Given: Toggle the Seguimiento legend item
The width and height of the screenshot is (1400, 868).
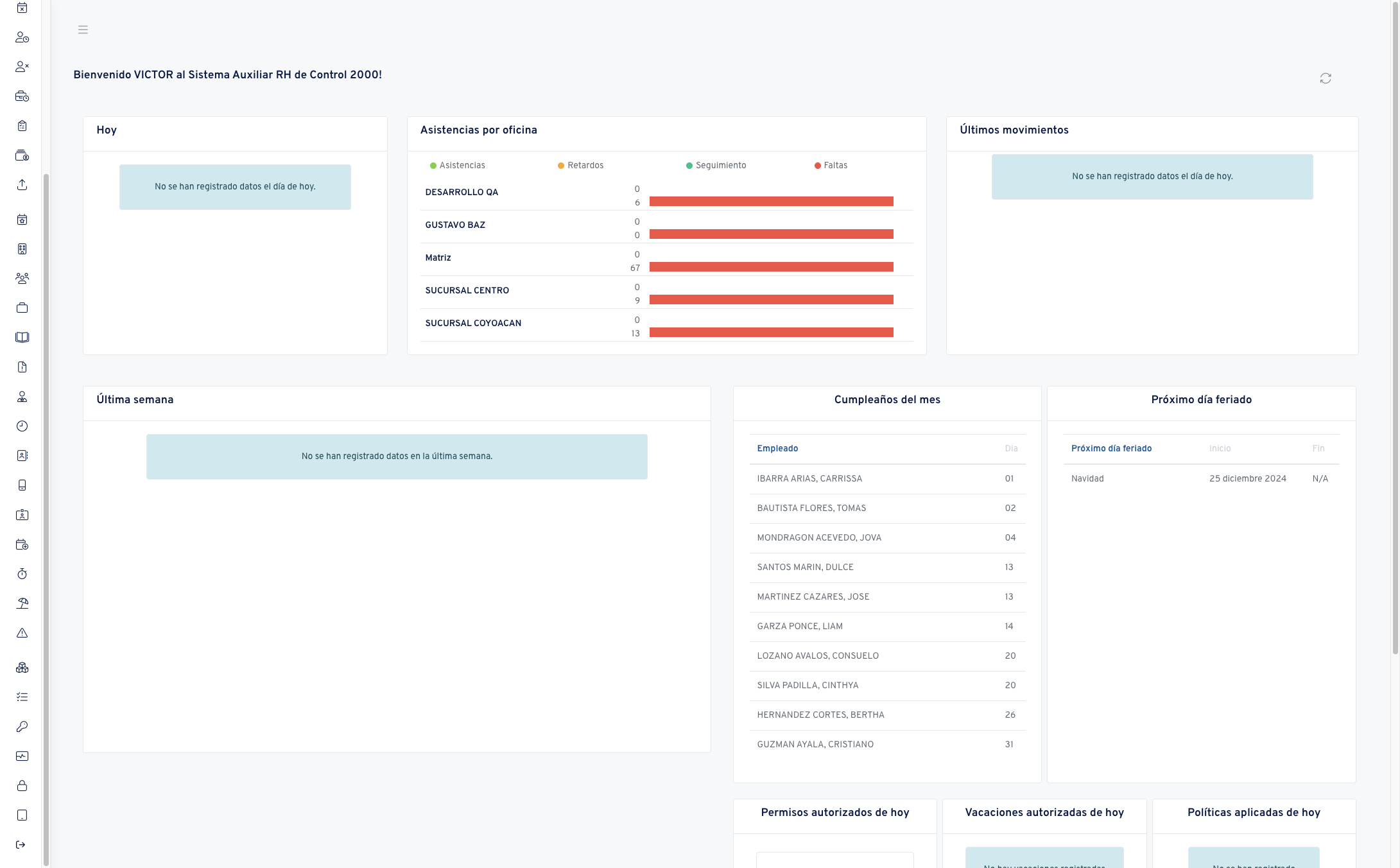Looking at the screenshot, I should point(716,166).
